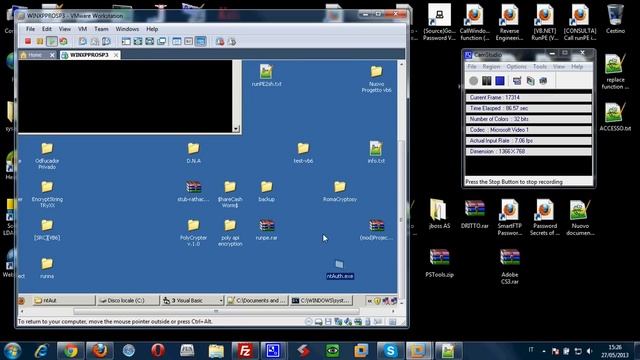640x360 pixels.
Task: Stop recording with CamStudio blue stop button
Action: (500, 81)
